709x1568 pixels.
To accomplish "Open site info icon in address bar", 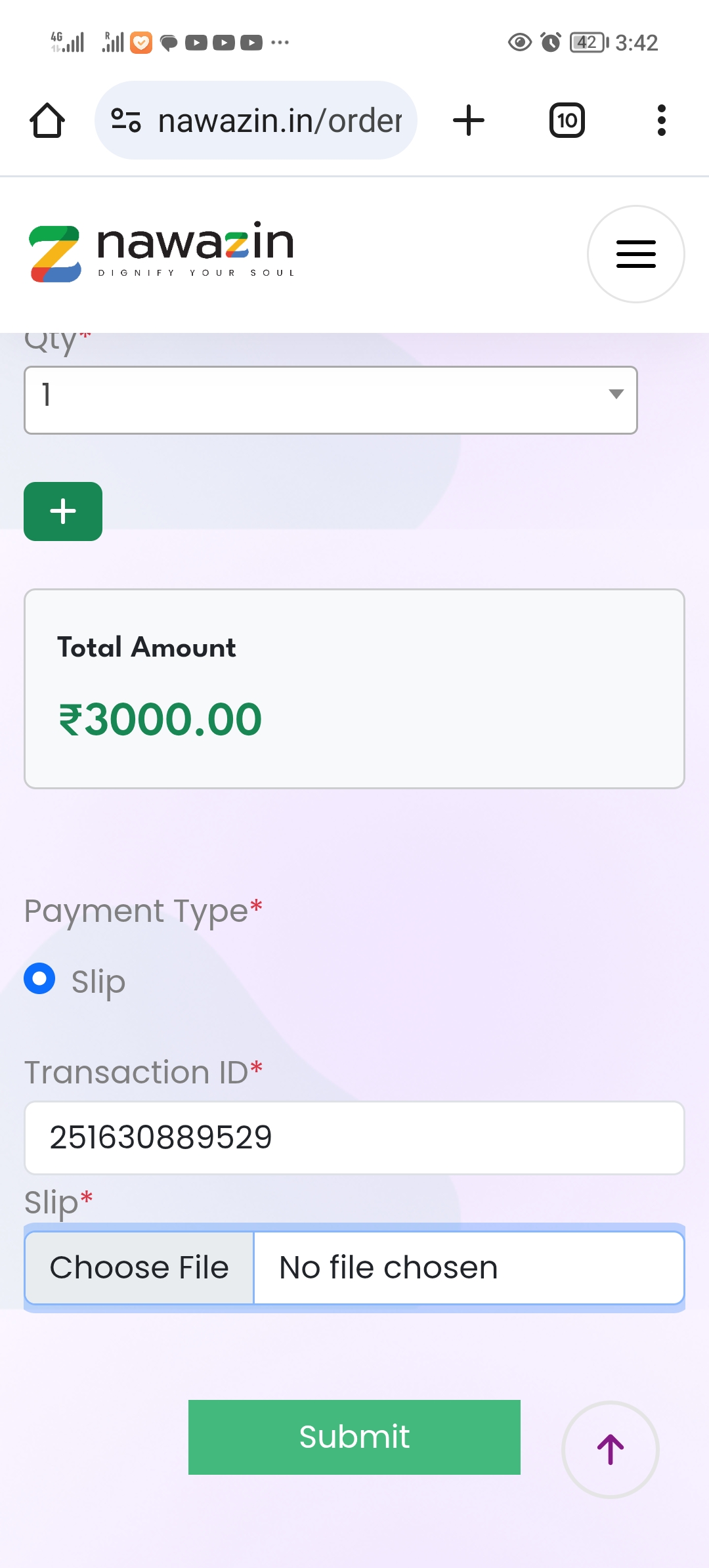I will [126, 121].
